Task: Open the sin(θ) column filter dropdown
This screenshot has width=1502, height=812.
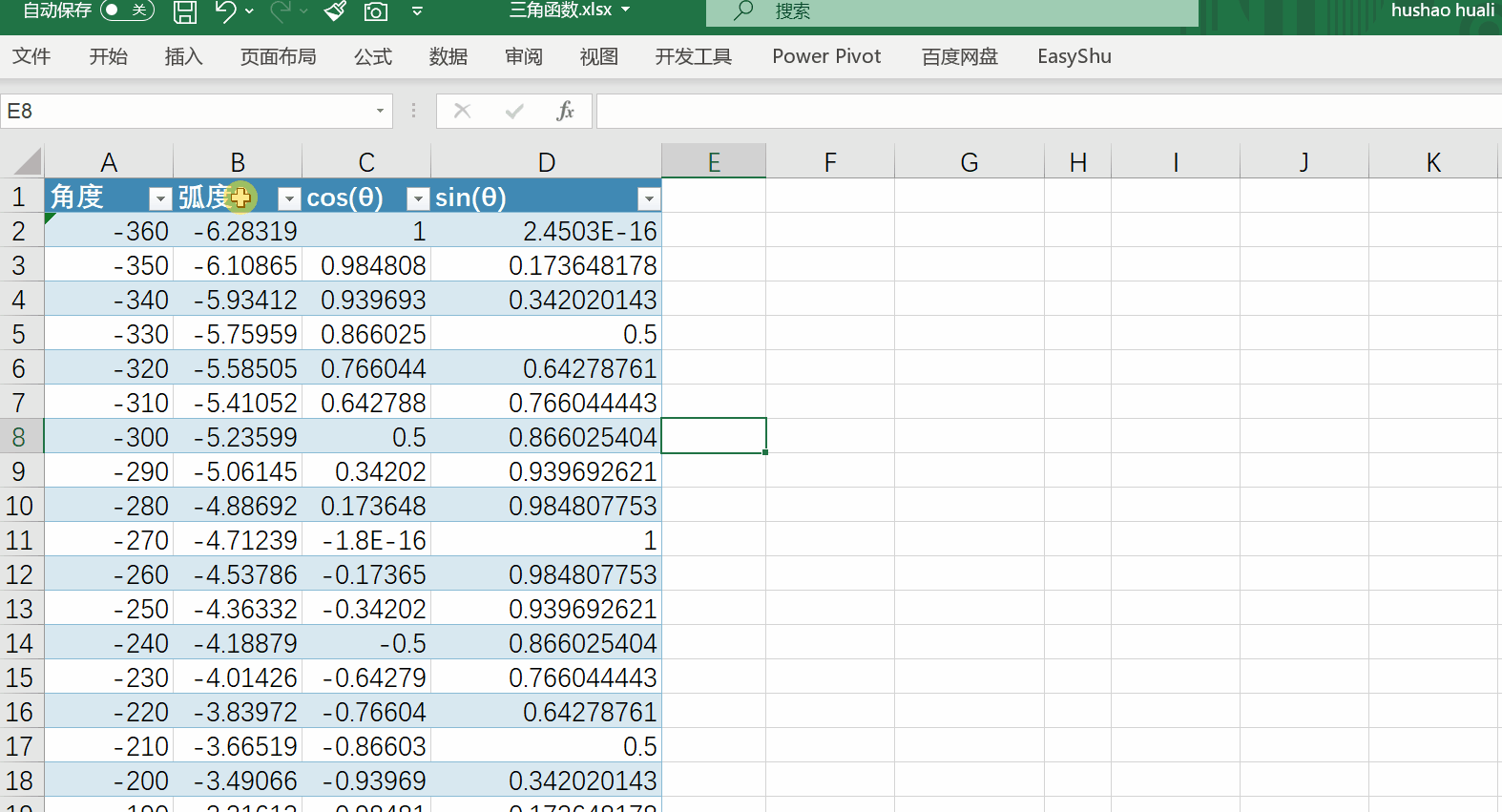Action: (x=649, y=198)
